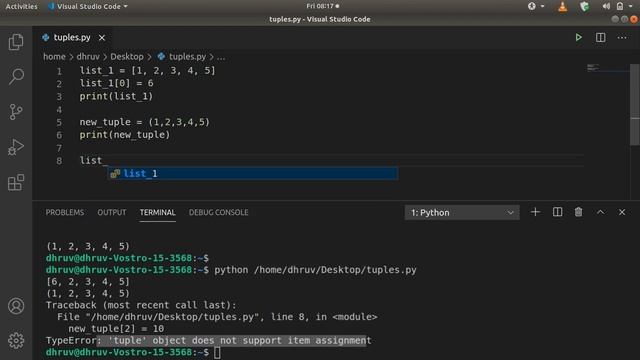Select the tuples.py editor tab
The height and width of the screenshot is (360, 640).
tap(72, 38)
